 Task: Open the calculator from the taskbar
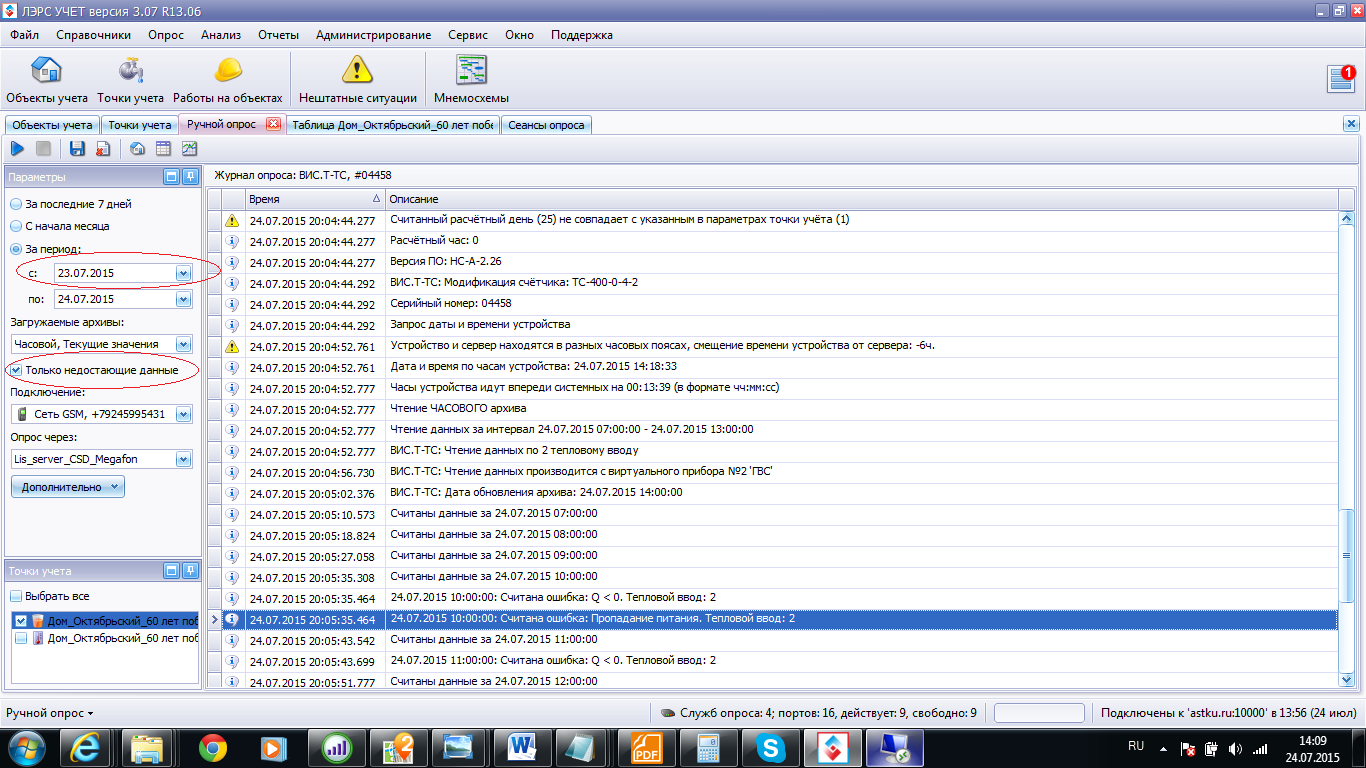point(708,747)
